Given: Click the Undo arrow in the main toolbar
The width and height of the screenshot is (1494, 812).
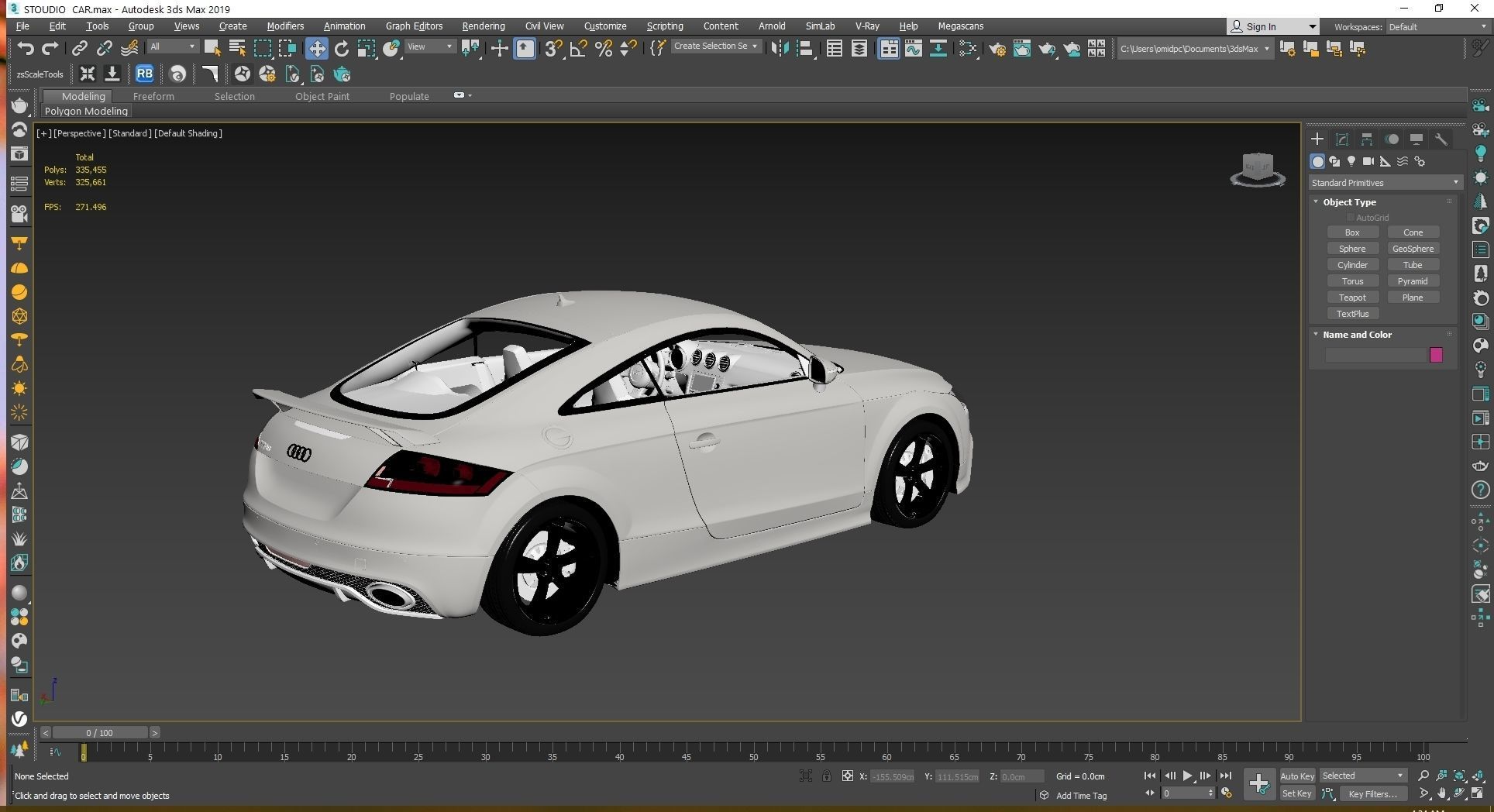Looking at the screenshot, I should click(26, 49).
